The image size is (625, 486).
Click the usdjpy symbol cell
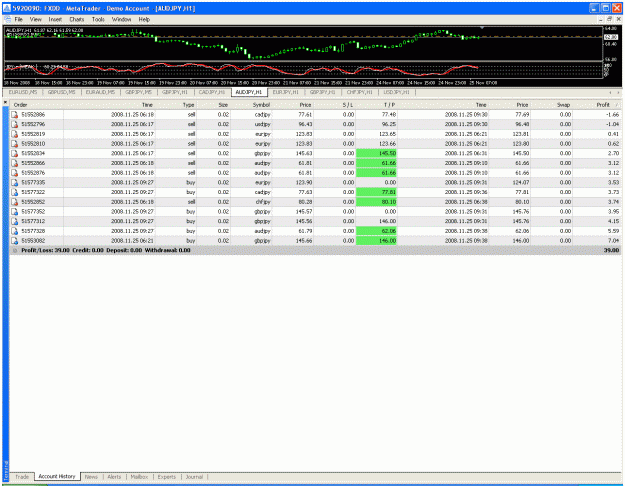[x=263, y=124]
